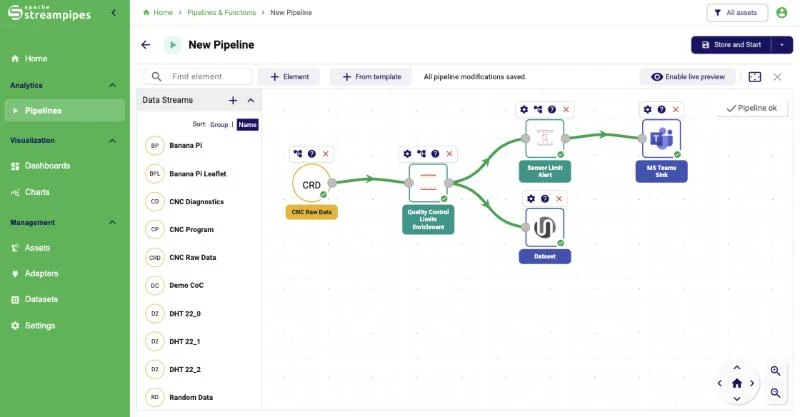800x417 pixels.
Task: Pan the canvas down
Action: coord(737,399)
